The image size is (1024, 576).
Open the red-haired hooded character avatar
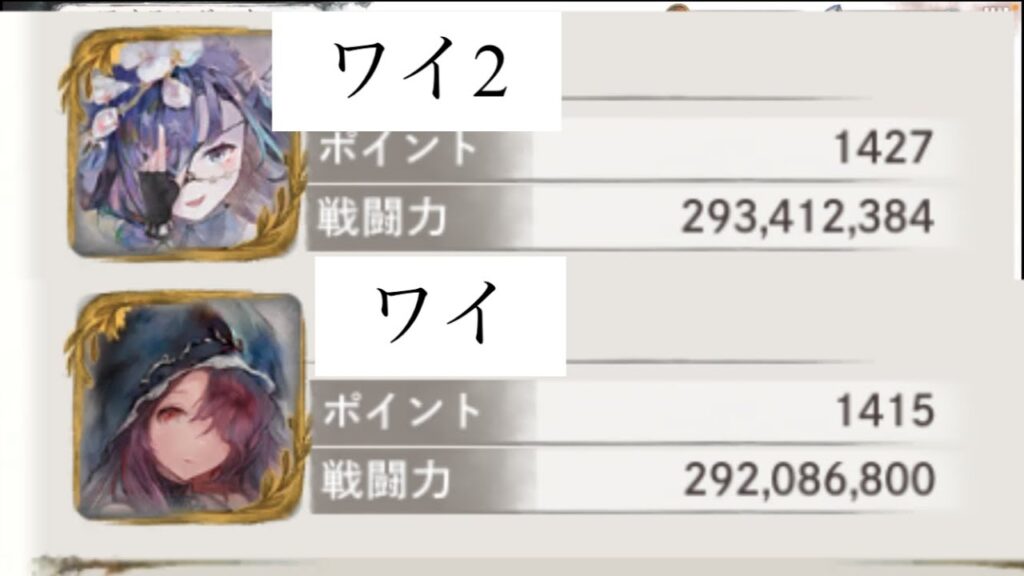188,406
